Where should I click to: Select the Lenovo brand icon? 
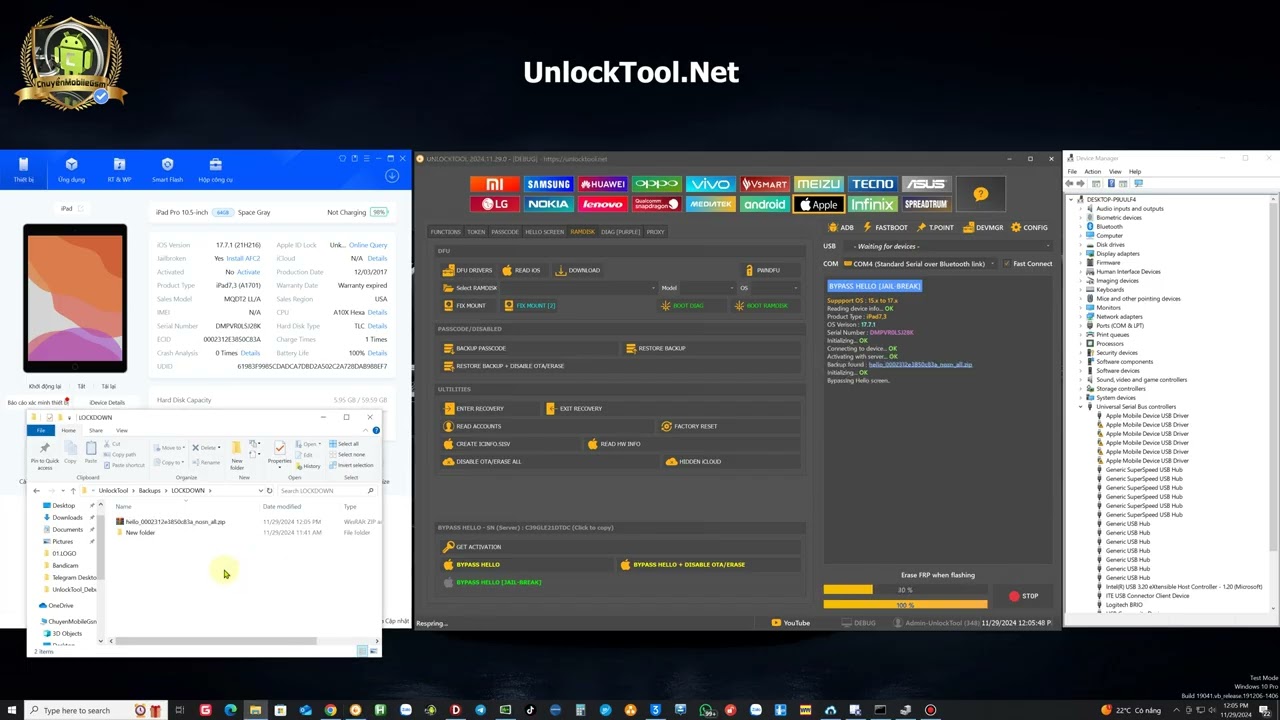pyautogui.click(x=603, y=204)
